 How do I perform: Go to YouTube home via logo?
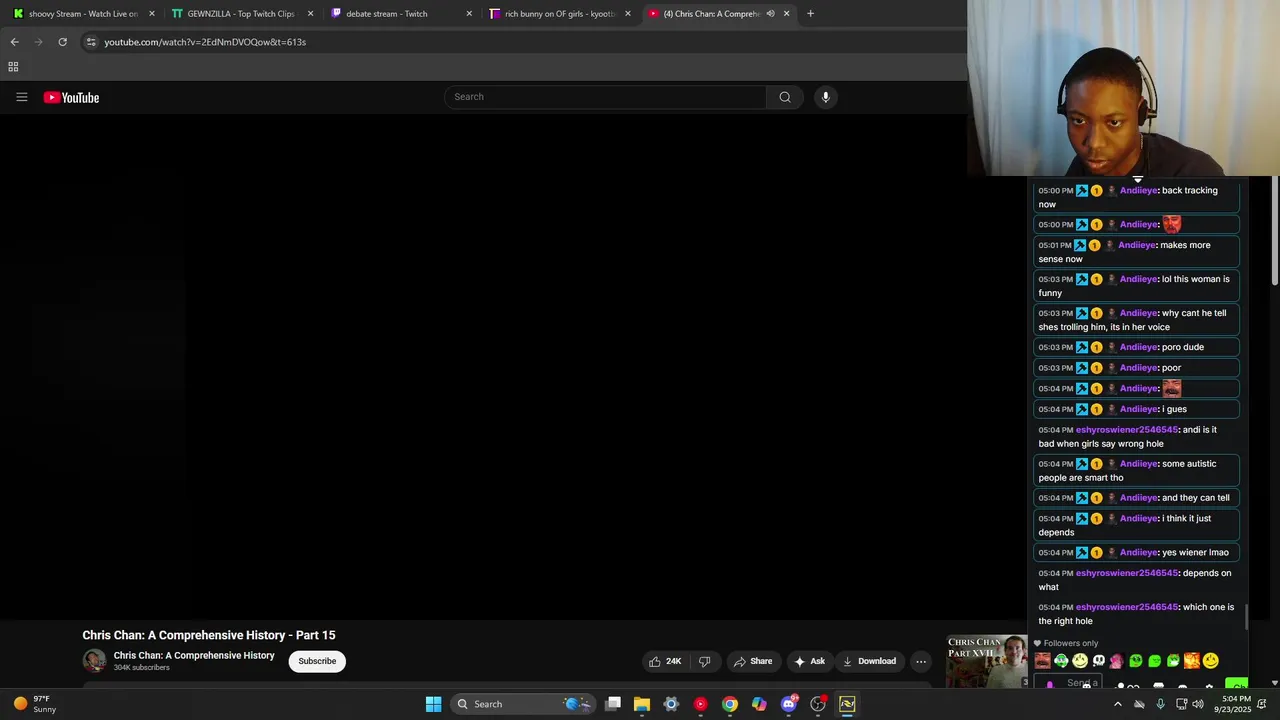(x=71, y=97)
